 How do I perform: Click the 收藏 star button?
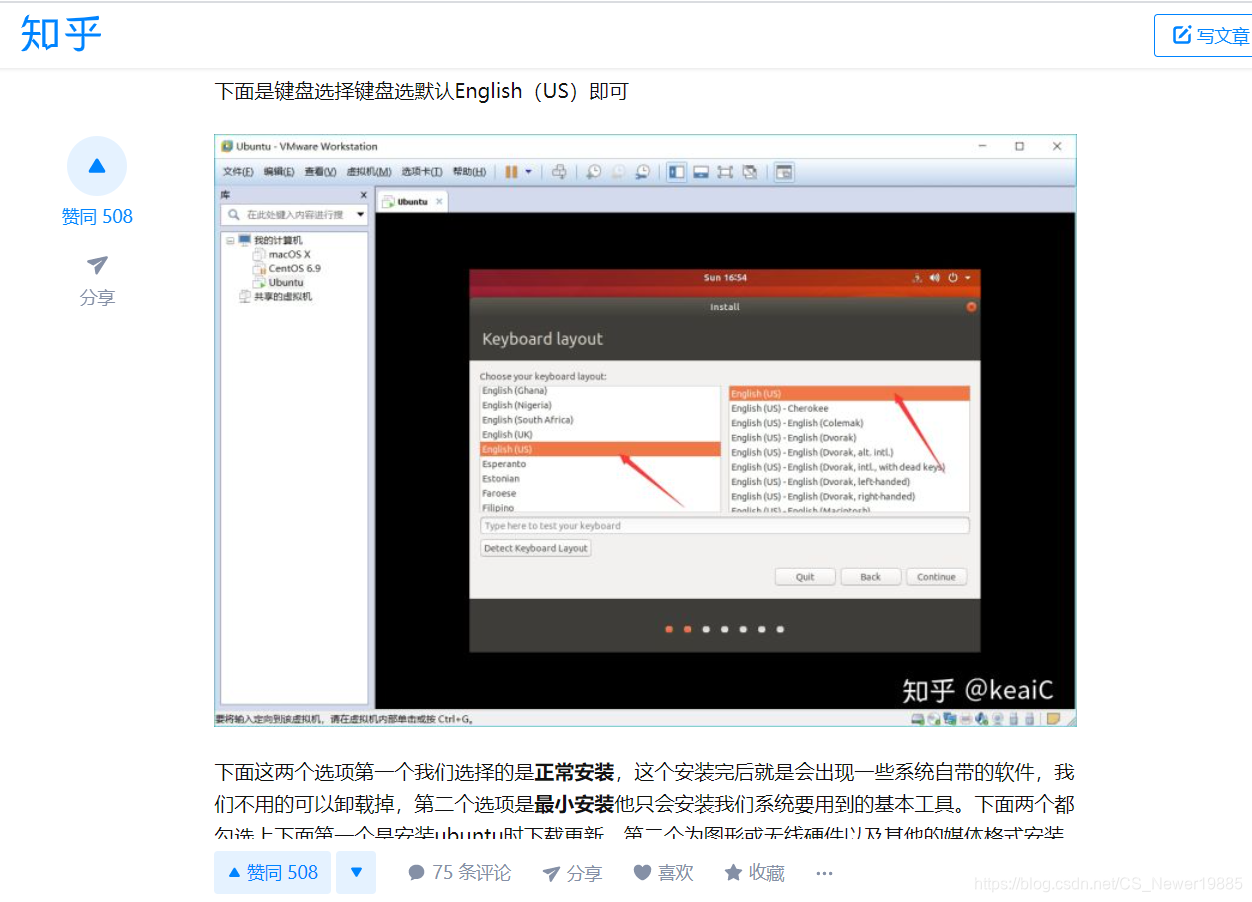point(755,873)
